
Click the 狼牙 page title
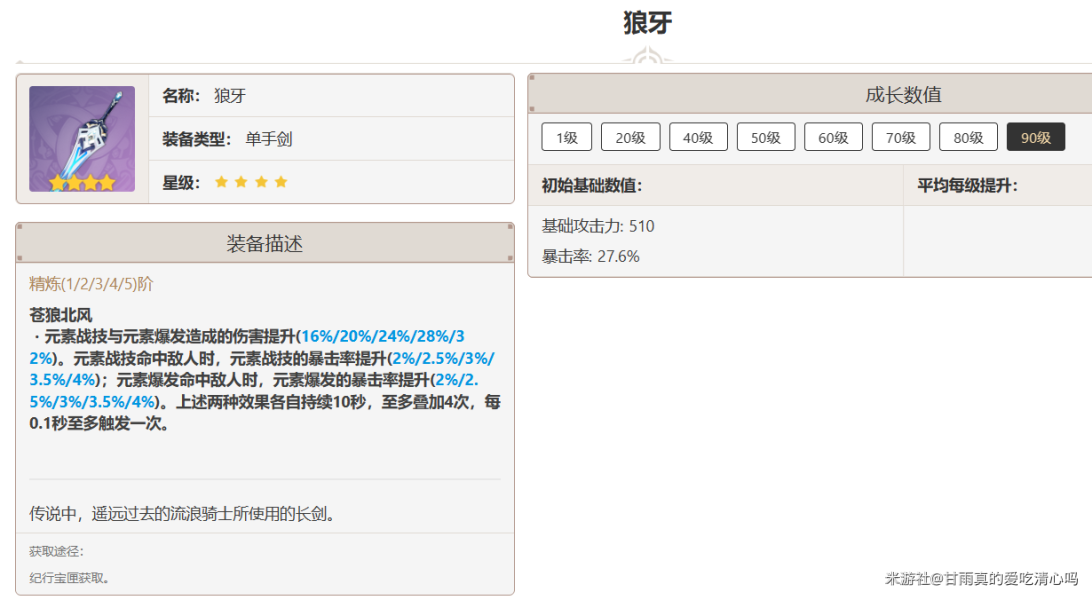pos(647,23)
